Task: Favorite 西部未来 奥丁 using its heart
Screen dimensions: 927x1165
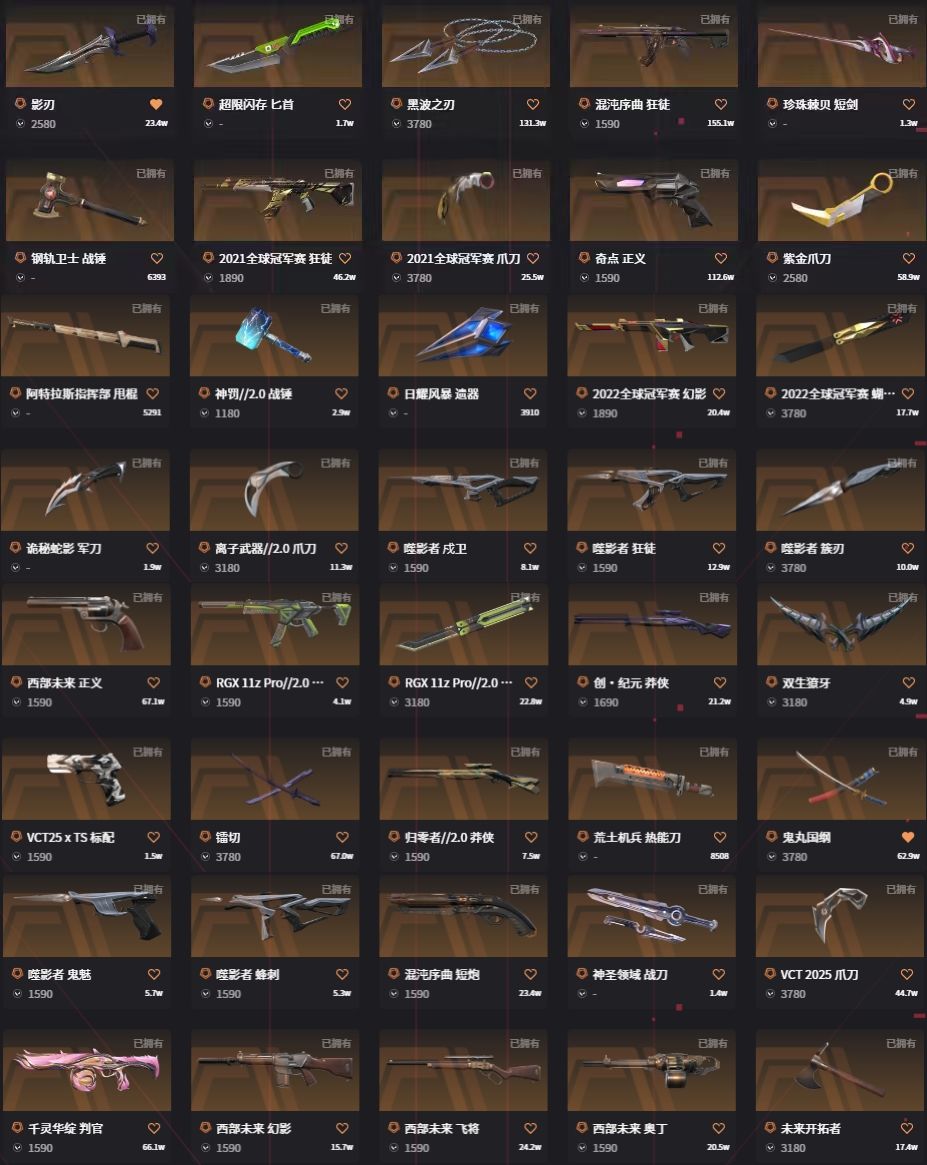Action: click(x=718, y=1128)
